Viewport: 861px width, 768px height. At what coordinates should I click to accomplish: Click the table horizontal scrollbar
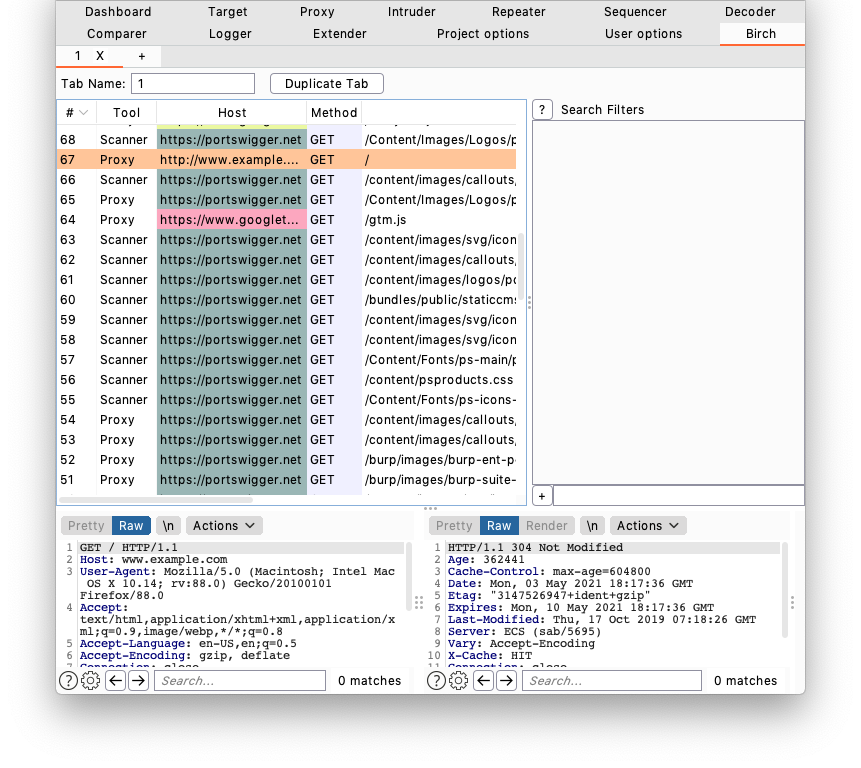[156, 500]
